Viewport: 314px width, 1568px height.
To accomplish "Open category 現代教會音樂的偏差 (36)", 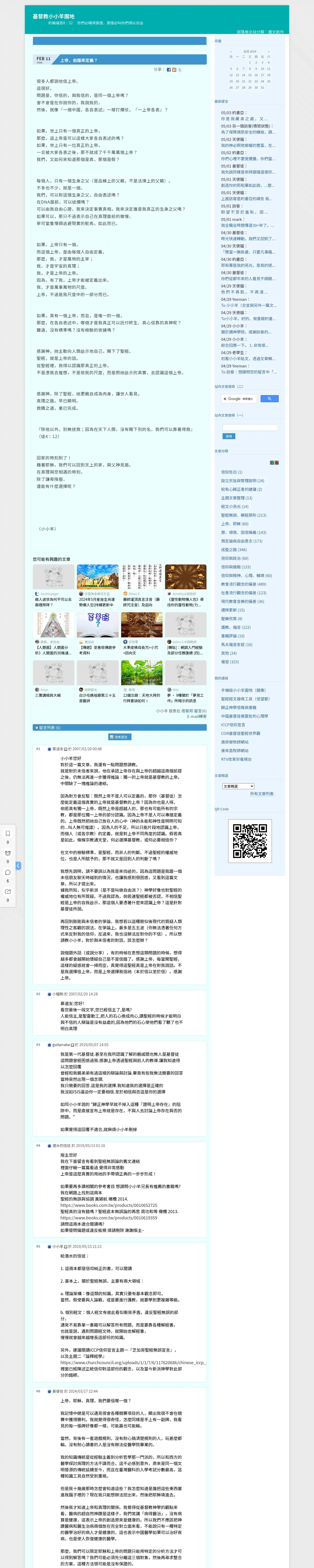I will (243, 601).
